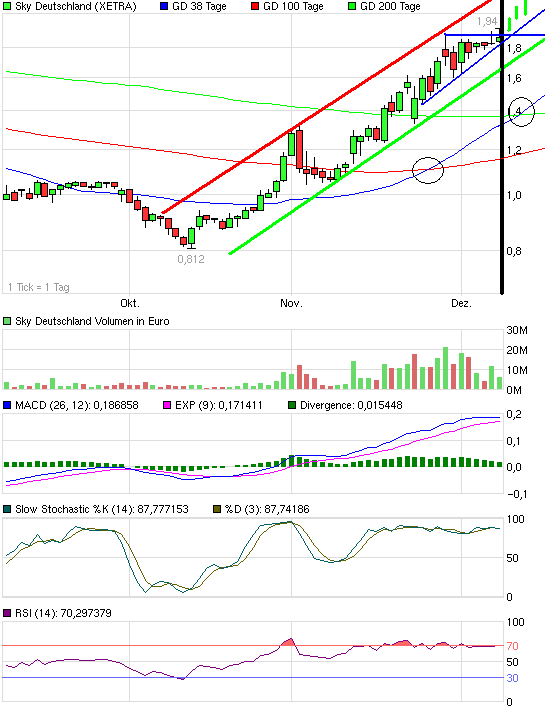Click the olive %D (3) legend swatch
The height and width of the screenshot is (710, 545).
(217, 509)
